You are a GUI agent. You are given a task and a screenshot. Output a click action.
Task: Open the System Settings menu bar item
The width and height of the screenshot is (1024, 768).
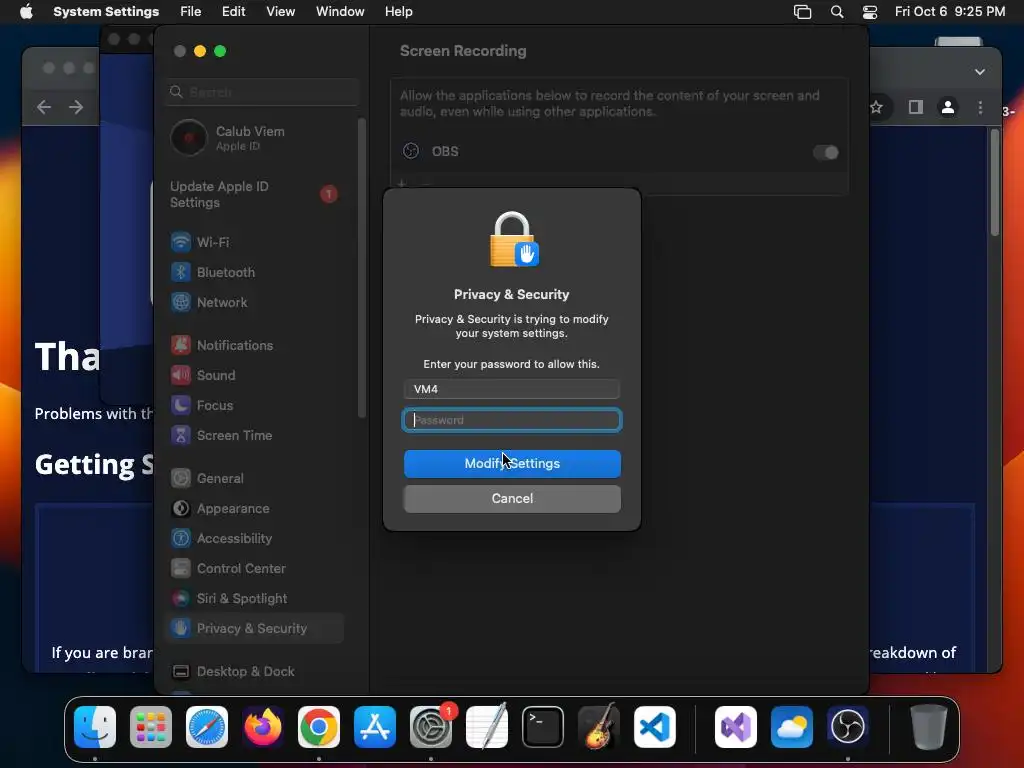106,12
